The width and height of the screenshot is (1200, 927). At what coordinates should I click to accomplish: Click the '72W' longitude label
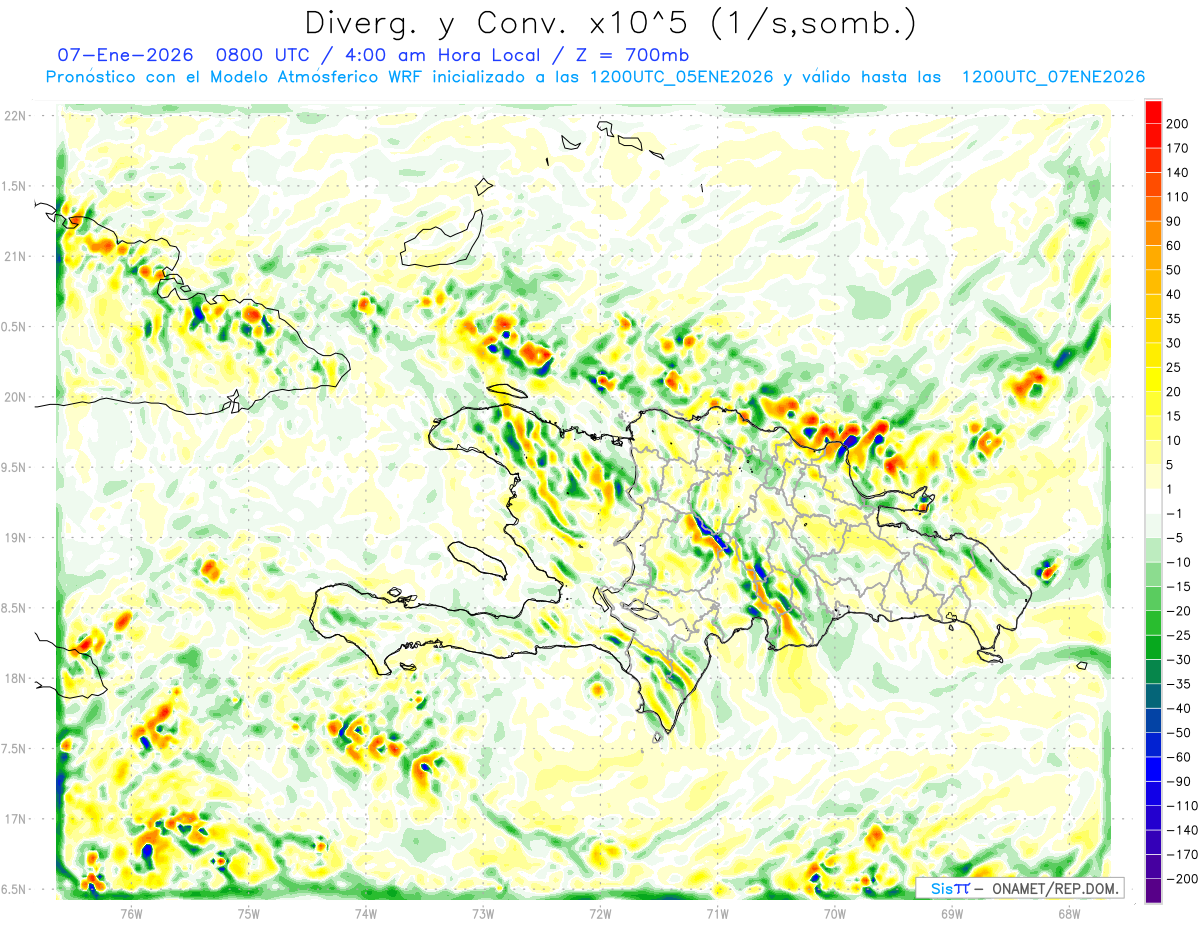pyautogui.click(x=600, y=914)
